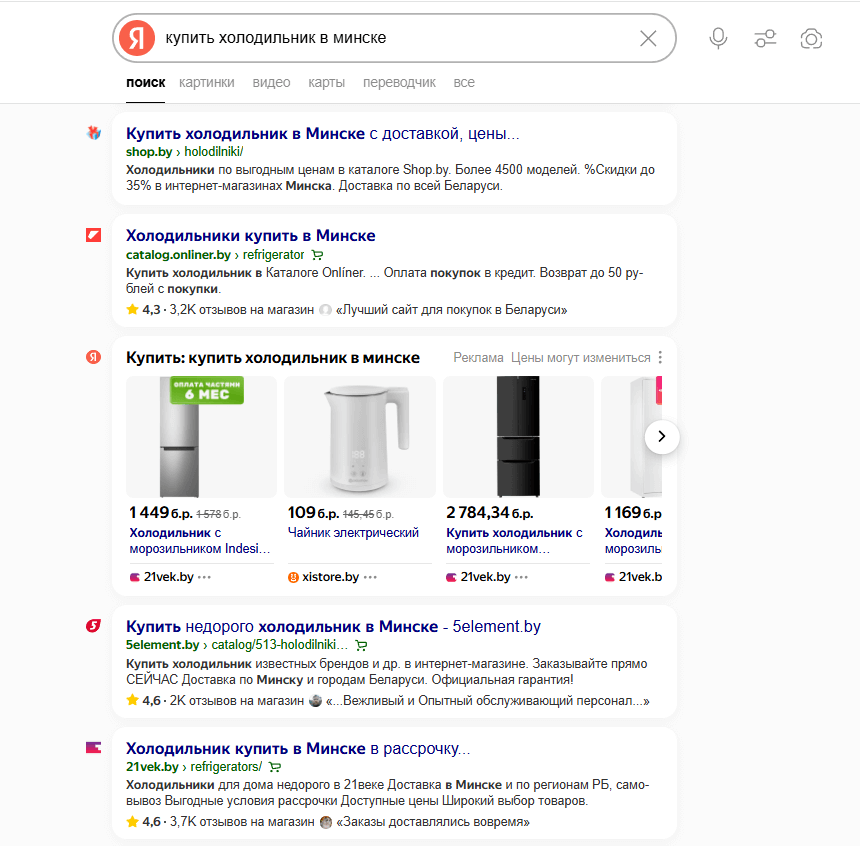Screen dimensions: 860x846
Task: Click 21vek.by seller under 2 784,34 card
Action: (x=485, y=577)
